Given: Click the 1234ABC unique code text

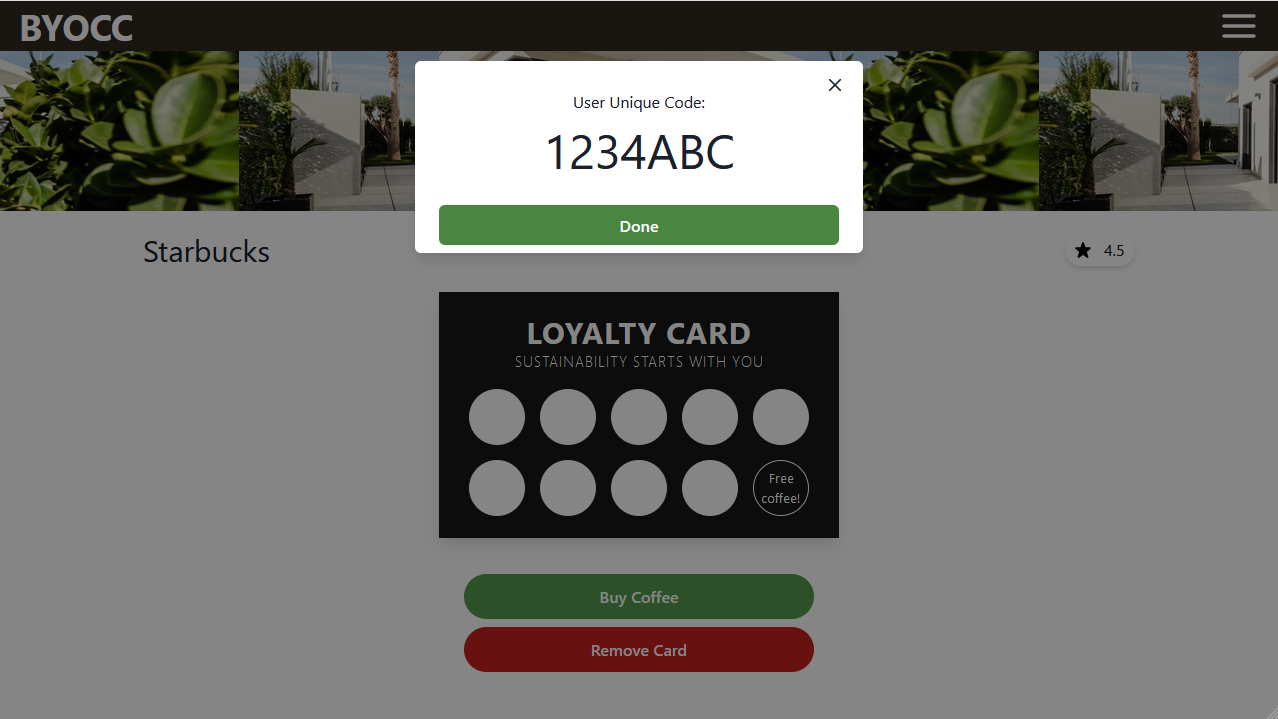Looking at the screenshot, I should click(639, 153).
